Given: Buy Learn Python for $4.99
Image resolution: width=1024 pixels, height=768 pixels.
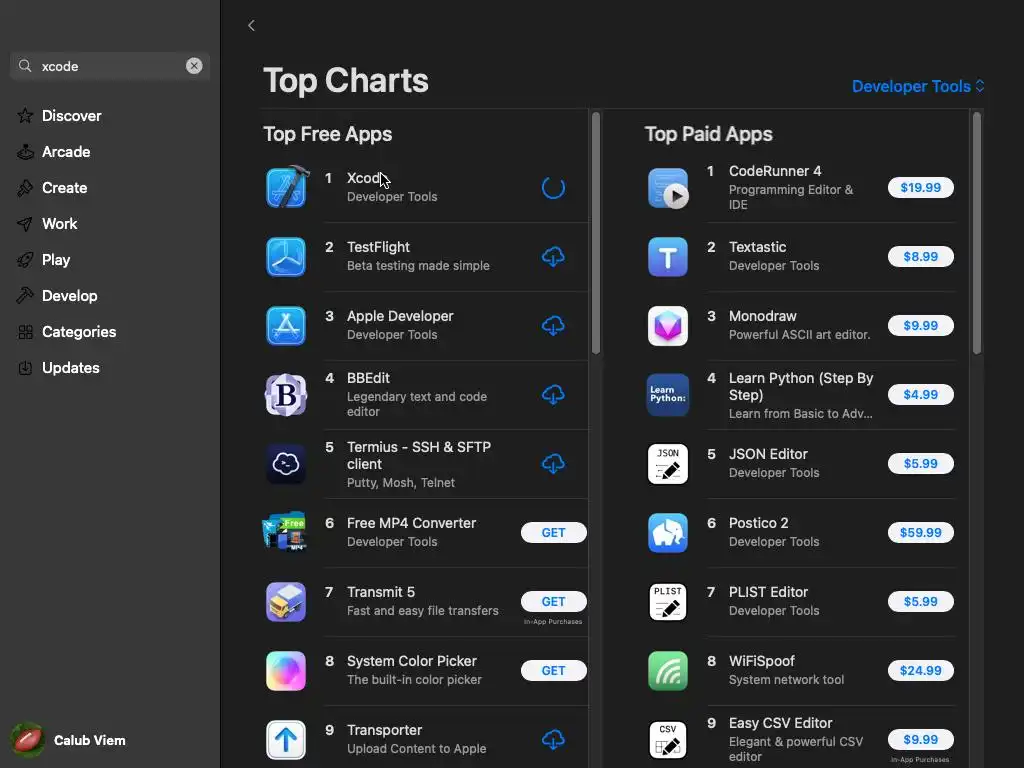Looking at the screenshot, I should pyautogui.click(x=920, y=394).
